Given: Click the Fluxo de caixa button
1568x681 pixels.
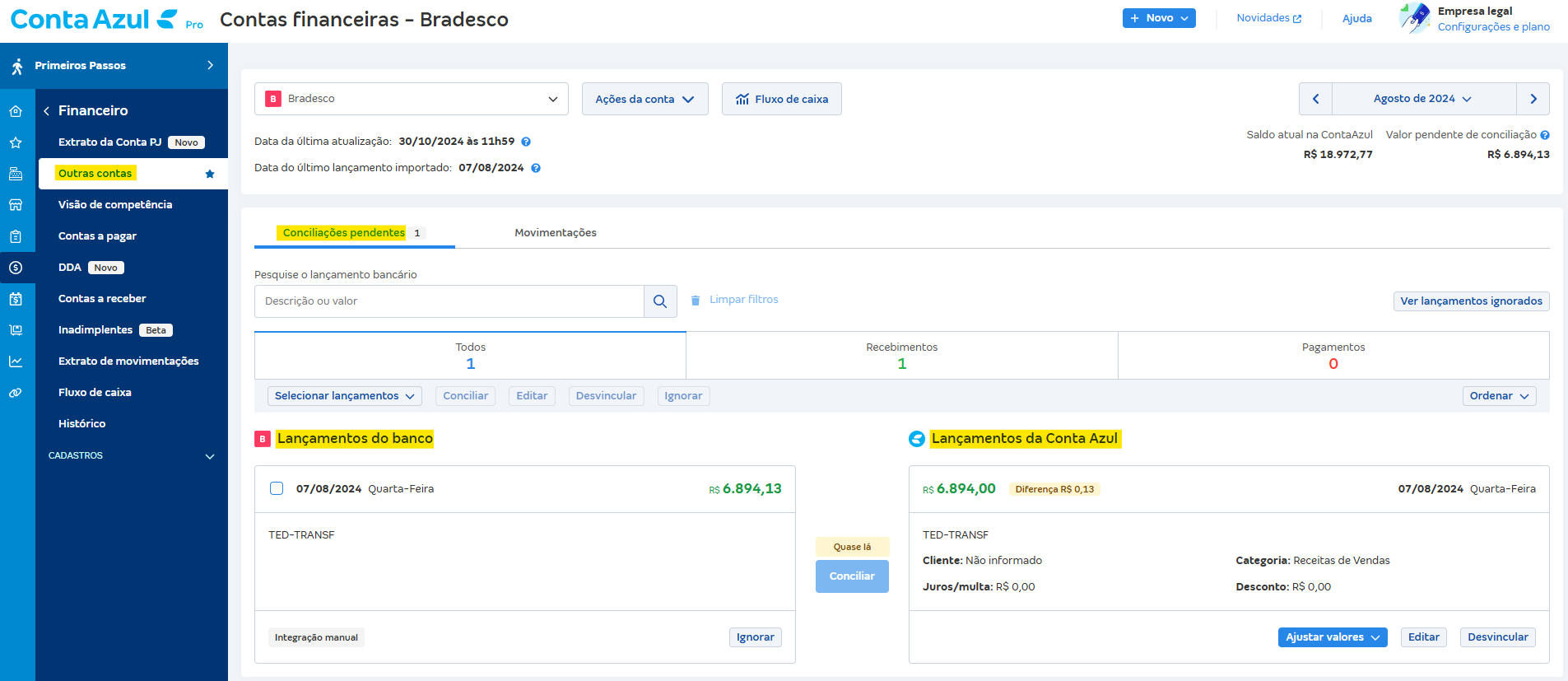Looking at the screenshot, I should click(x=782, y=99).
